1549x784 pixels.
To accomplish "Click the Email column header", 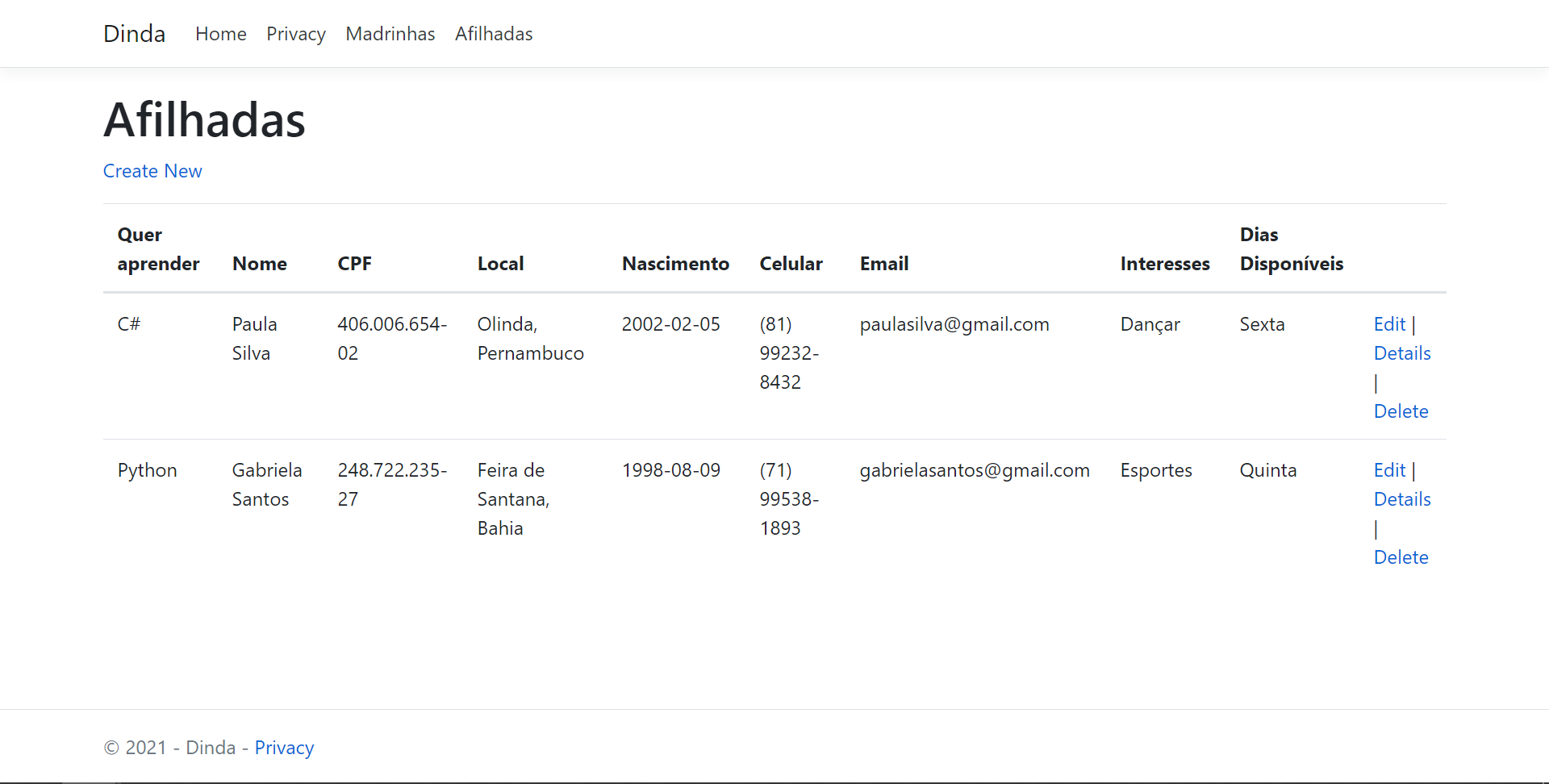I will [884, 264].
